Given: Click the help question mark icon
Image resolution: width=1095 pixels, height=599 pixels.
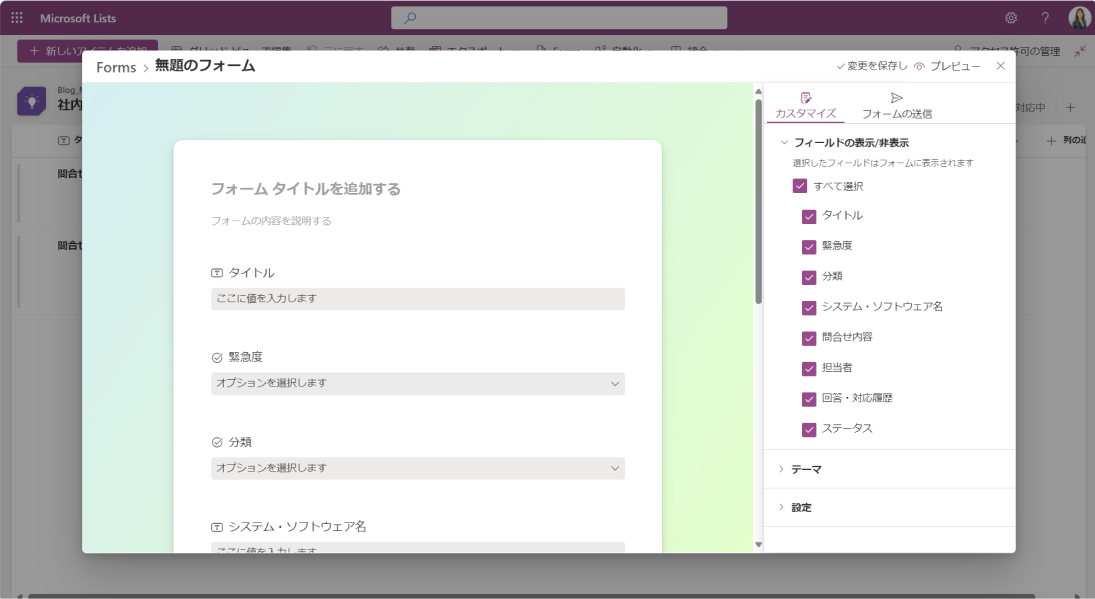Looking at the screenshot, I should 1045,18.
